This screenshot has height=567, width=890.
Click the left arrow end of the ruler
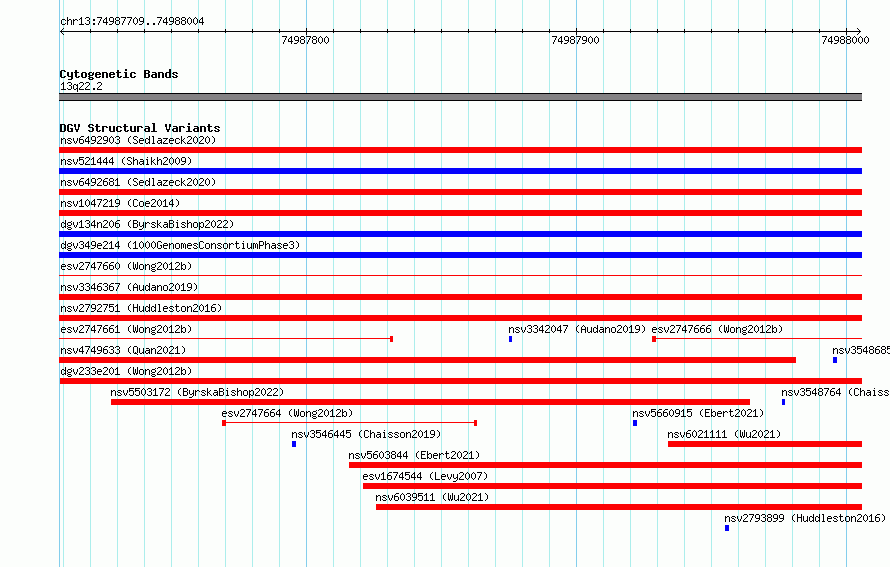(x=62, y=31)
